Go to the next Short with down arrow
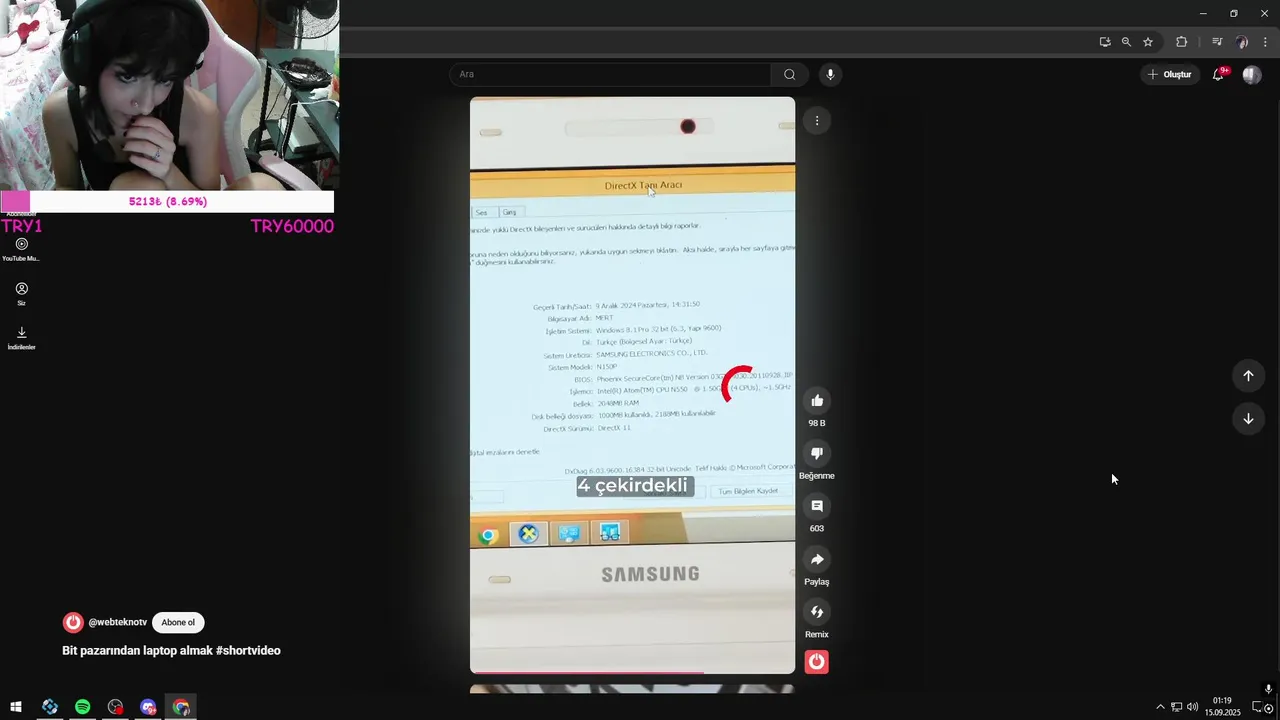The height and width of the screenshot is (720, 1280). pos(1248,419)
